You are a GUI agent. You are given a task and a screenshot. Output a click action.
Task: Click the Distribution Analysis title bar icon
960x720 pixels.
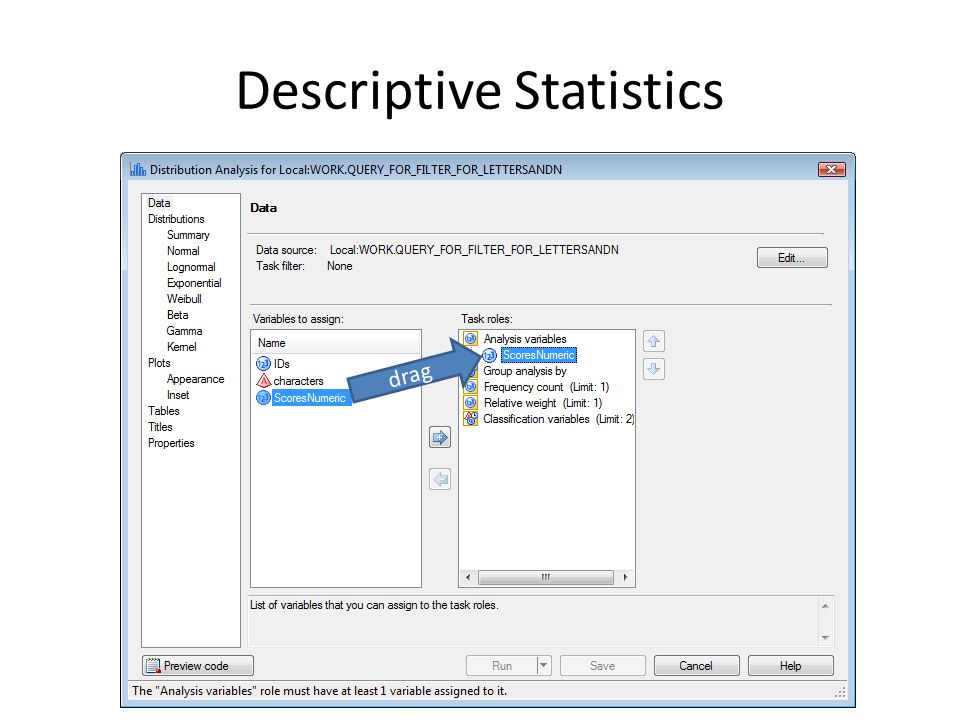(x=138, y=169)
